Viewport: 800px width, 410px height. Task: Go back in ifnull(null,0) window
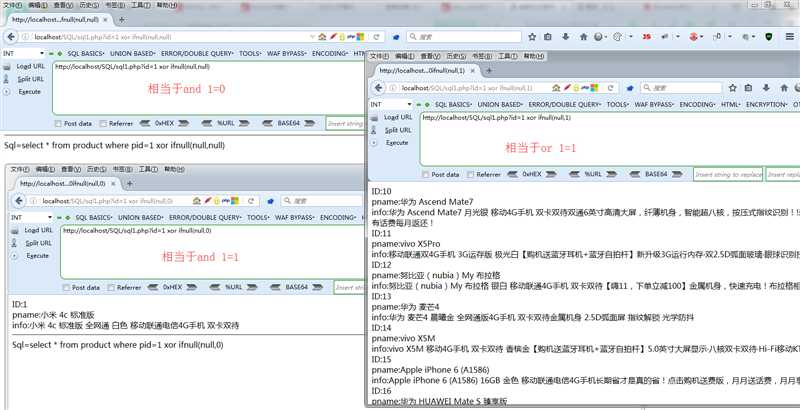(x=19, y=200)
